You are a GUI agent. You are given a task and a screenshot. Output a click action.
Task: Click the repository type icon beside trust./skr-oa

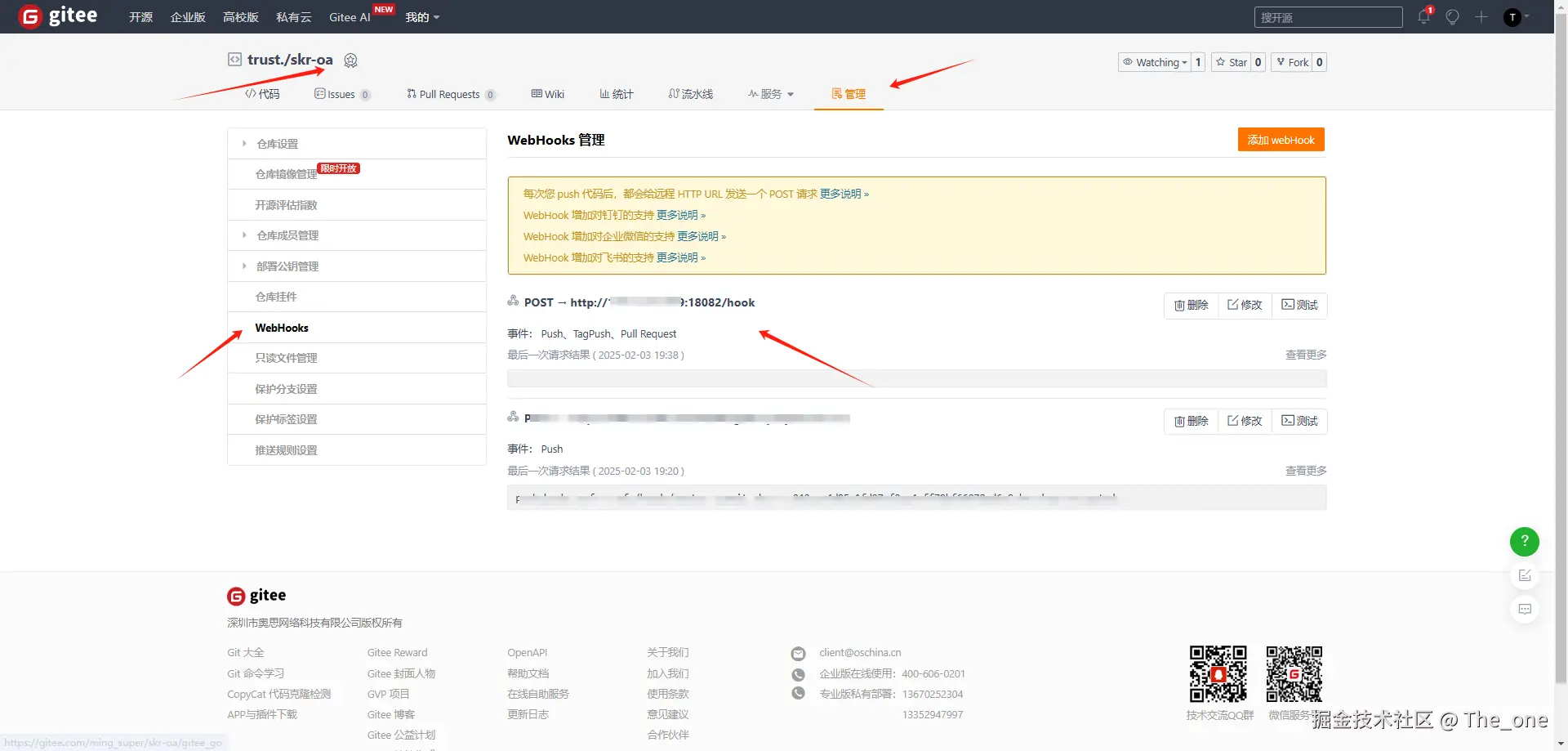coord(234,60)
